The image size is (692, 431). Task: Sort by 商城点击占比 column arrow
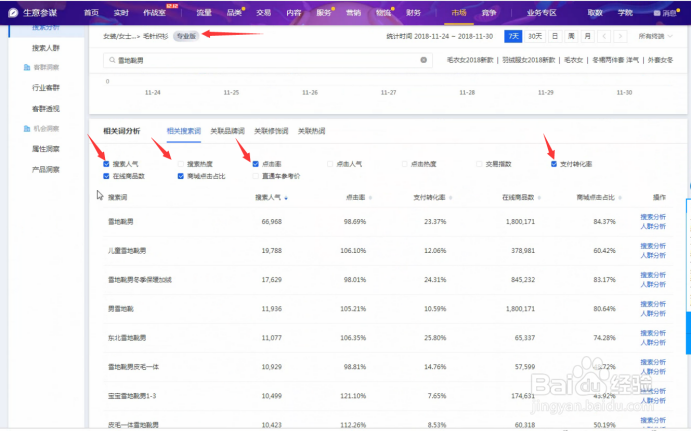click(x=620, y=198)
